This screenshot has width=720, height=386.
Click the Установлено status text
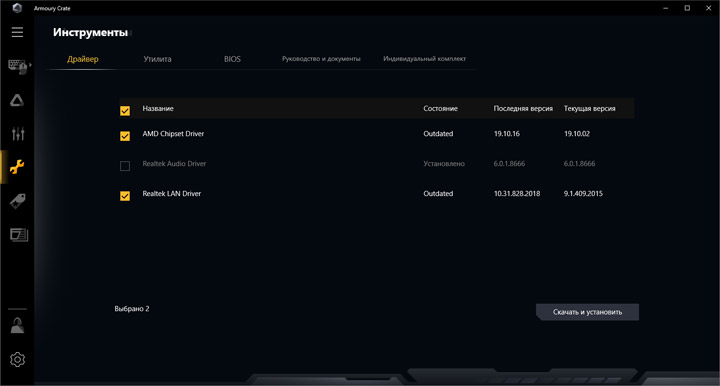pyautogui.click(x=444, y=163)
